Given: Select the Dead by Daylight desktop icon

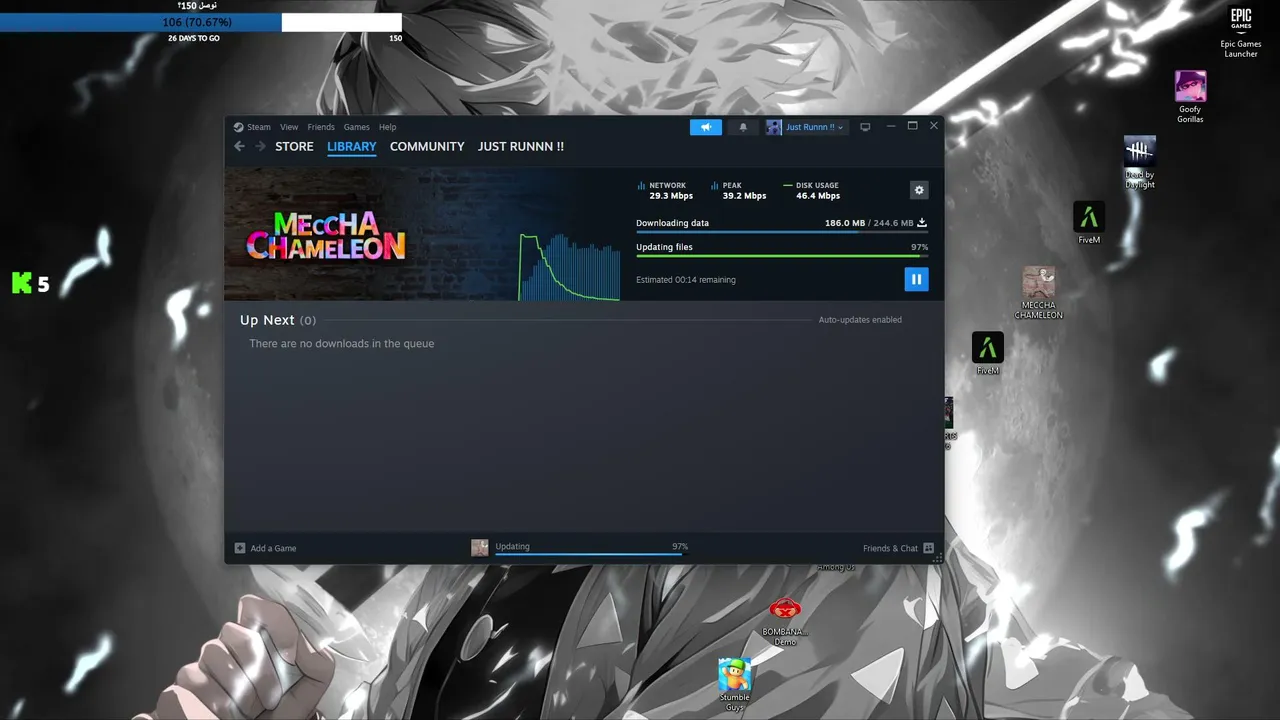Looking at the screenshot, I should point(1140,162).
